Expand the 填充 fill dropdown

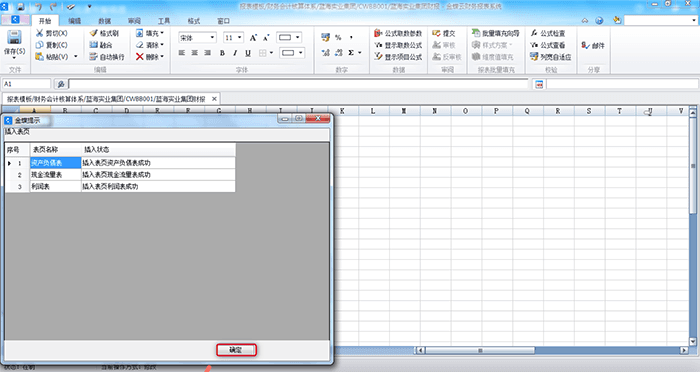coord(162,33)
